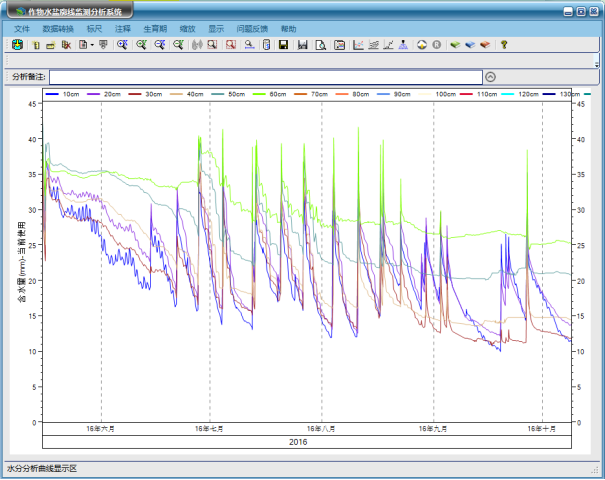This screenshot has width=605, height=480.
Task: Open the 文件 menu
Action: pyautogui.click(x=22, y=29)
